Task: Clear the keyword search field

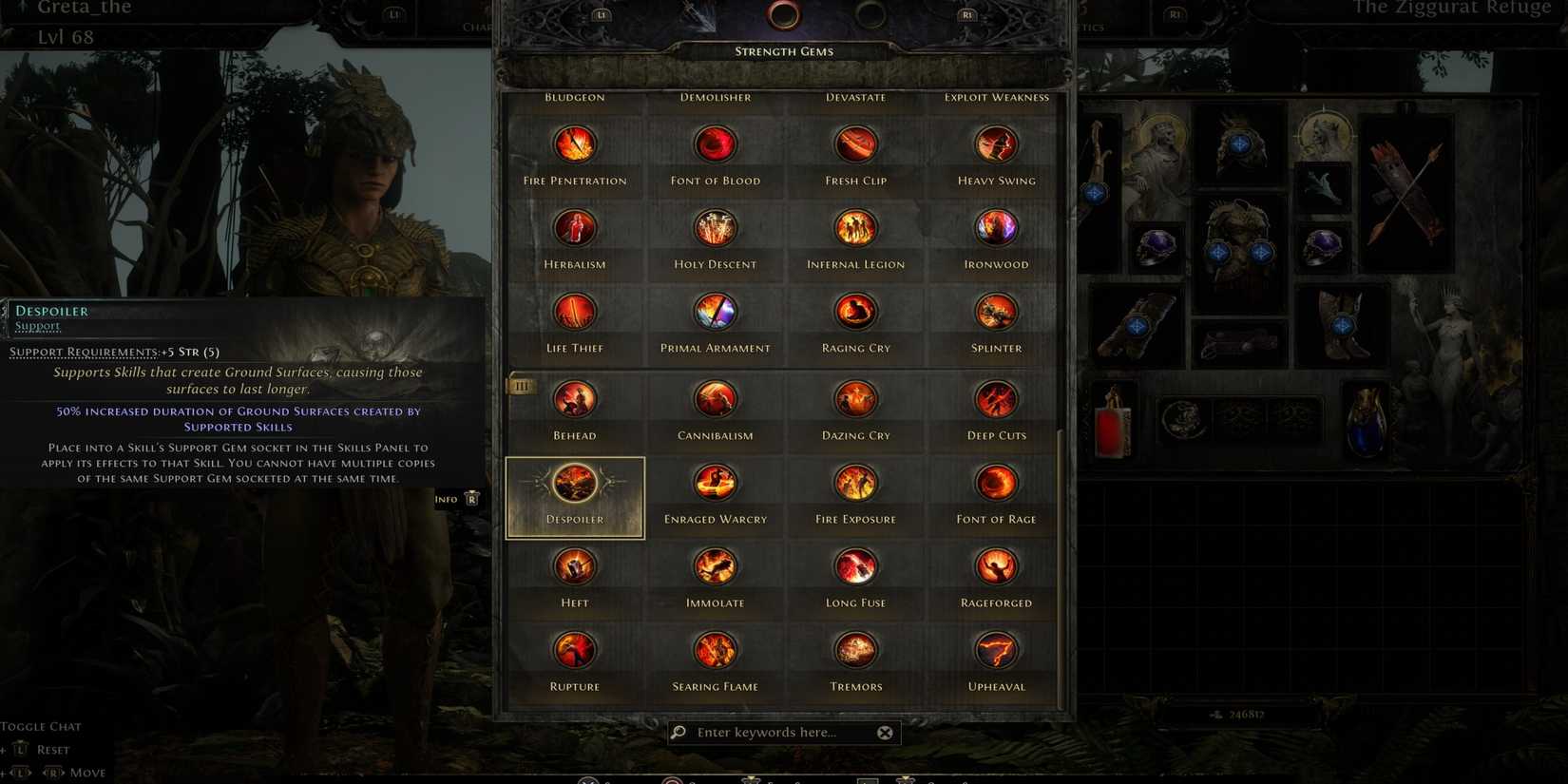Action: click(x=885, y=733)
